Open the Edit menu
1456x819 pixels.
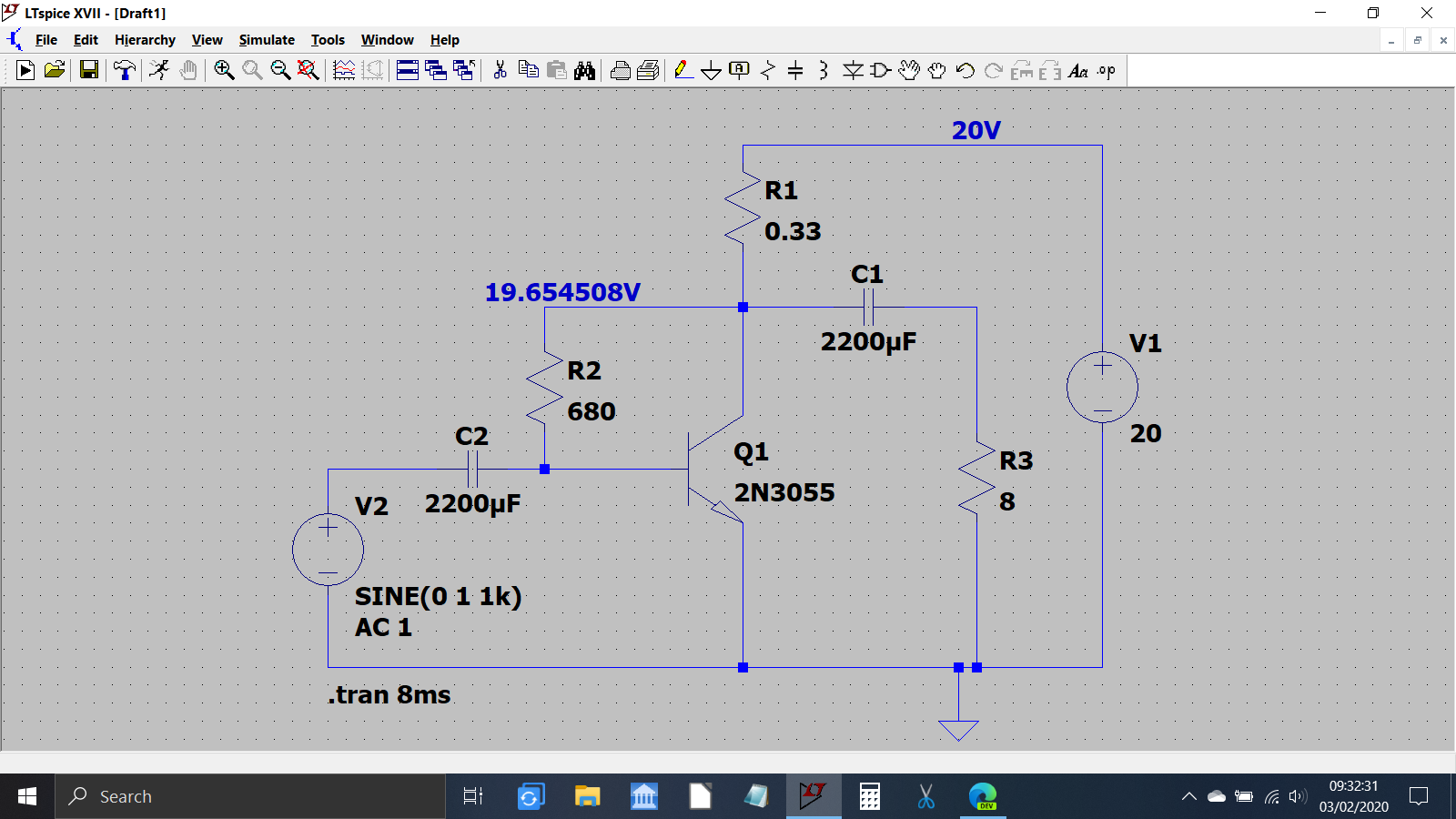(86, 40)
